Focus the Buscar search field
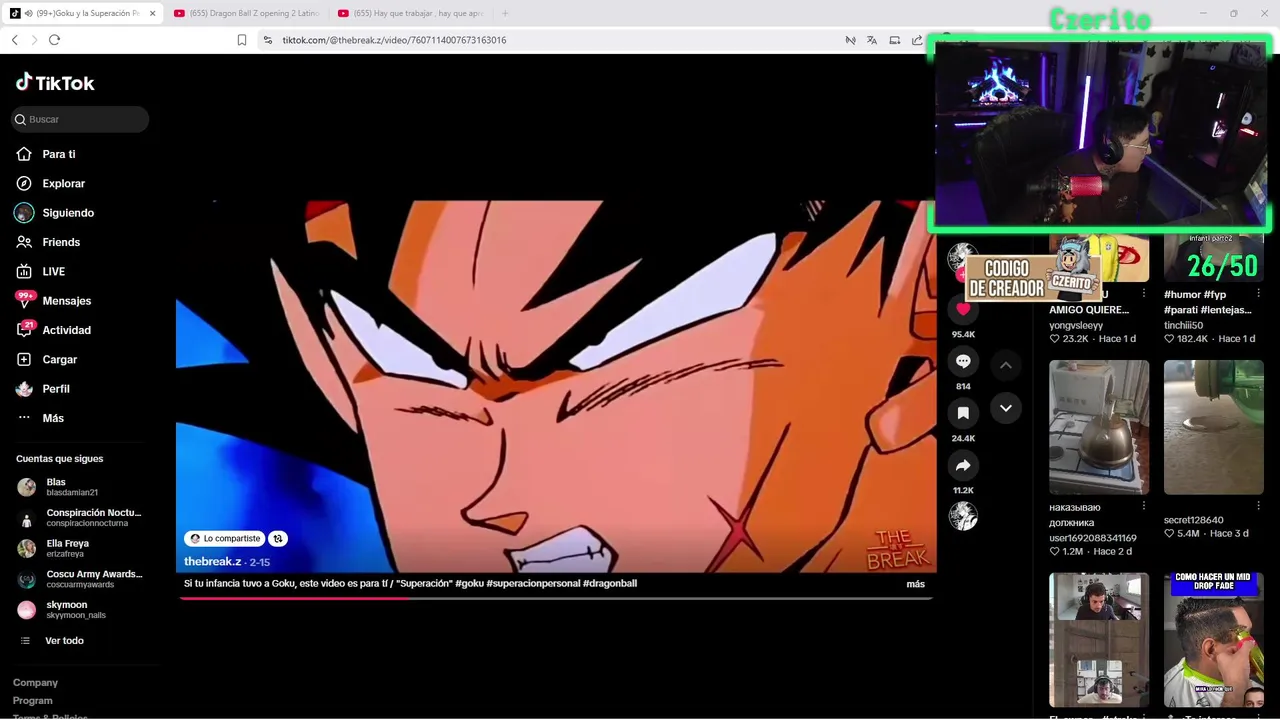The width and height of the screenshot is (1280, 720). tap(80, 119)
